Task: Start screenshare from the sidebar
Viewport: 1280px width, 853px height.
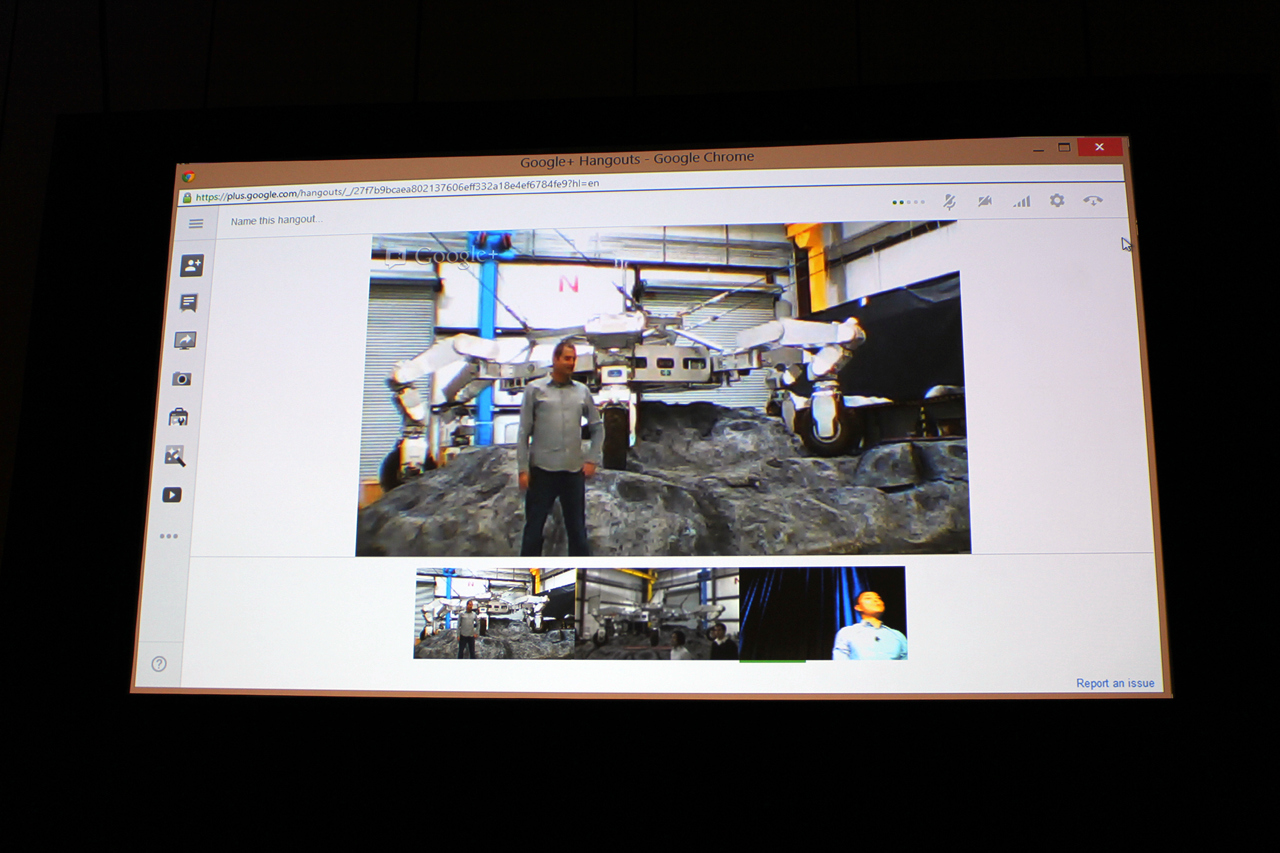Action: (185, 341)
